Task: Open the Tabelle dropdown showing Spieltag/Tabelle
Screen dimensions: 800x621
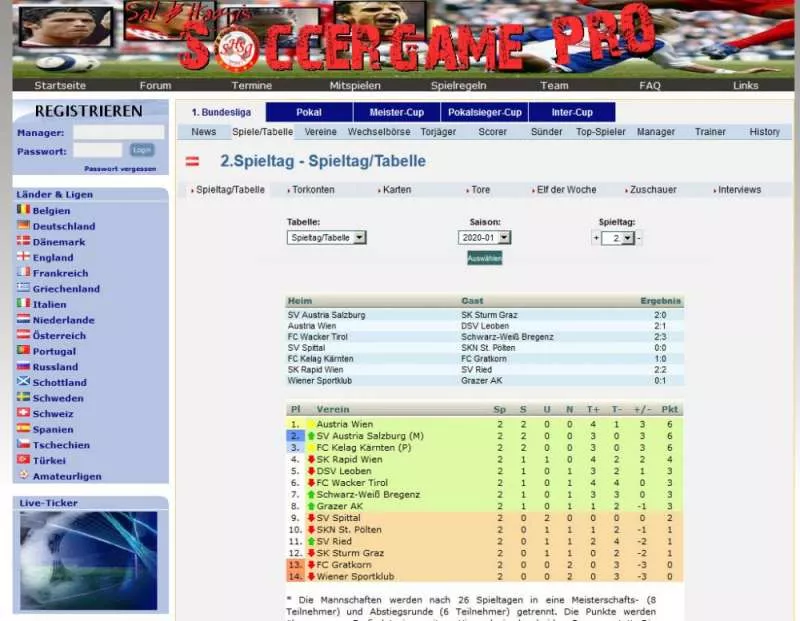Action: tap(325, 238)
